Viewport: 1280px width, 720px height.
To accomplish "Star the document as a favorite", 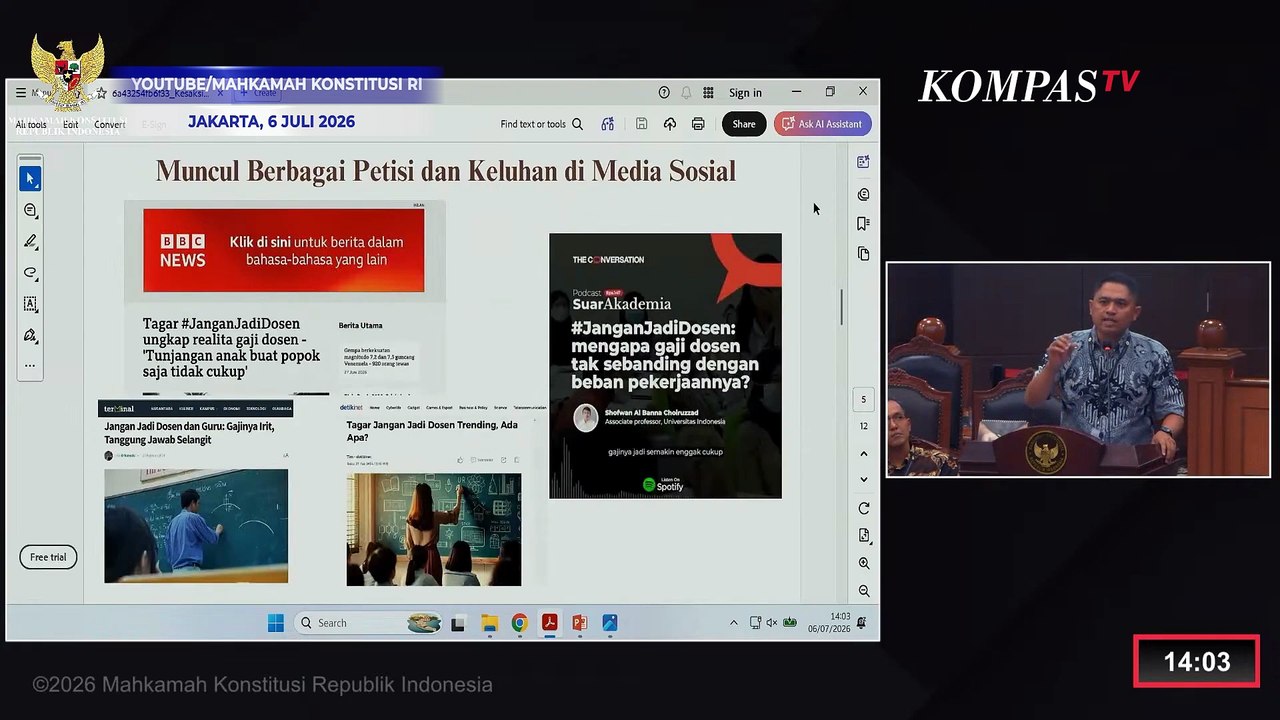I will tap(101, 93).
